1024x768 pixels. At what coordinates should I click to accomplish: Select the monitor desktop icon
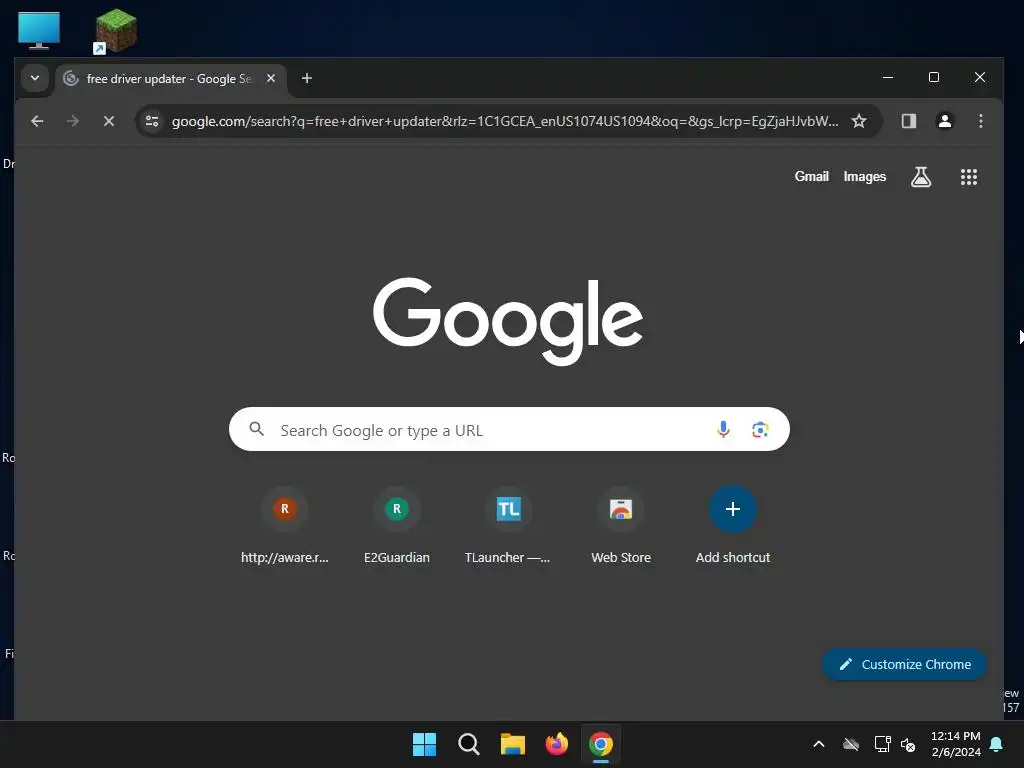39,30
